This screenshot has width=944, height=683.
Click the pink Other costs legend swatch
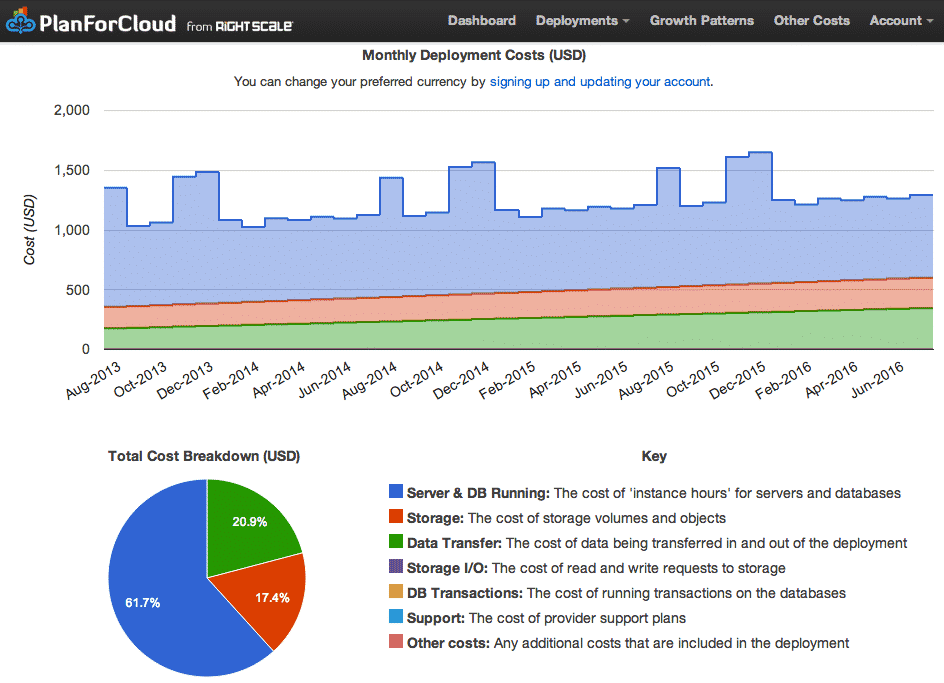pos(395,643)
